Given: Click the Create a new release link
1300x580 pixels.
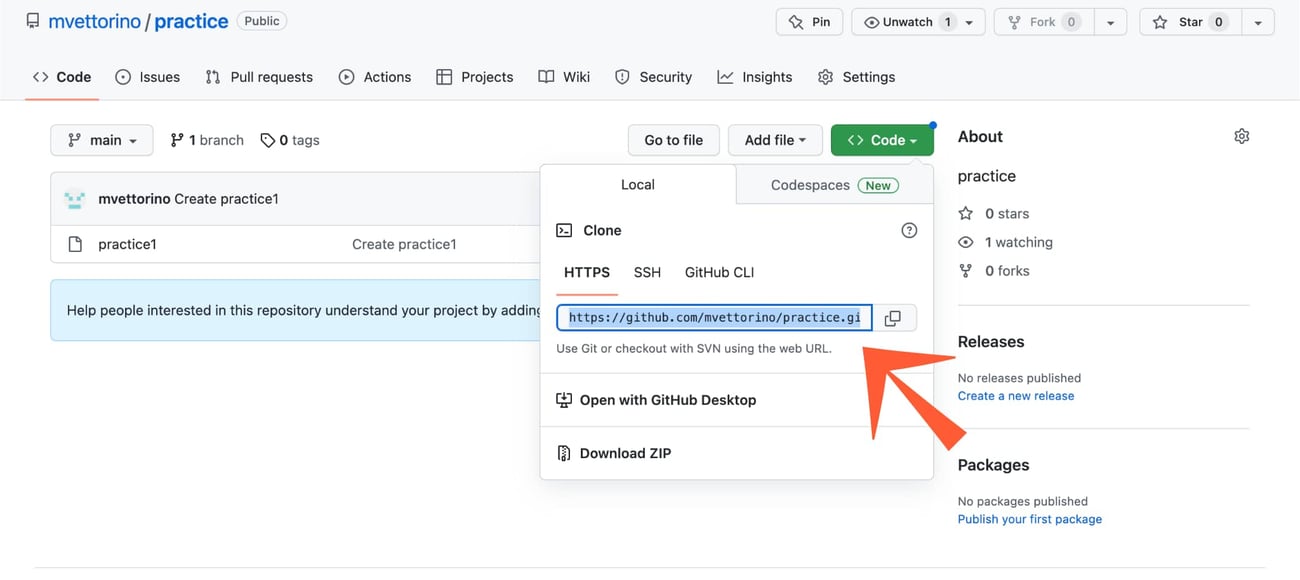Looking at the screenshot, I should click(1015, 396).
